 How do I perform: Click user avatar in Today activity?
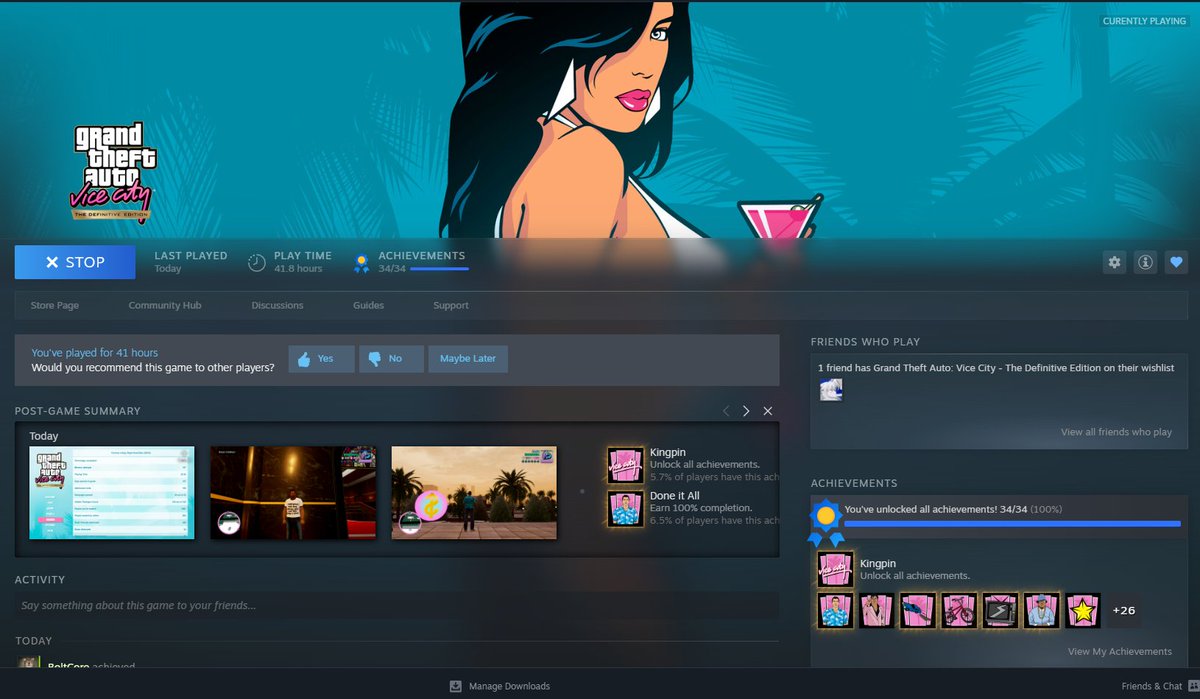(x=30, y=664)
